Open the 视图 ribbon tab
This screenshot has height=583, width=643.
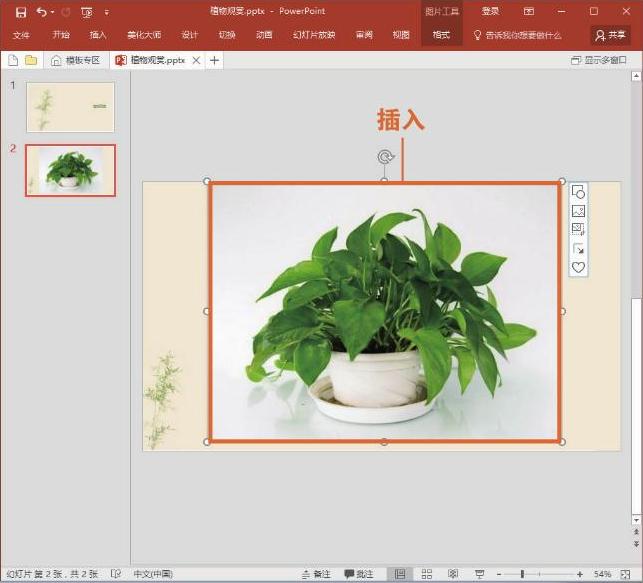tap(401, 35)
